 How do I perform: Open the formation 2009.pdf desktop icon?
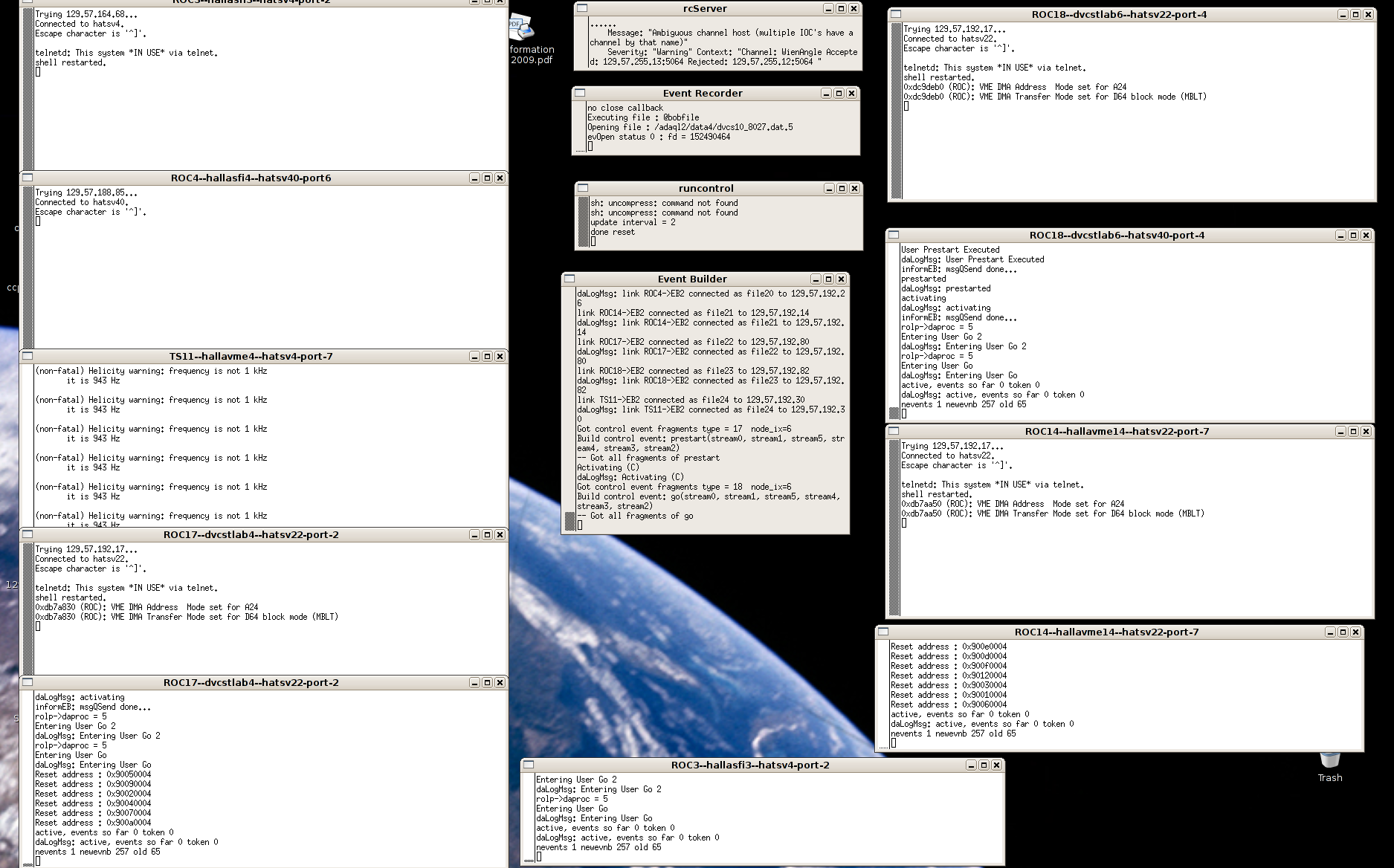click(x=531, y=39)
